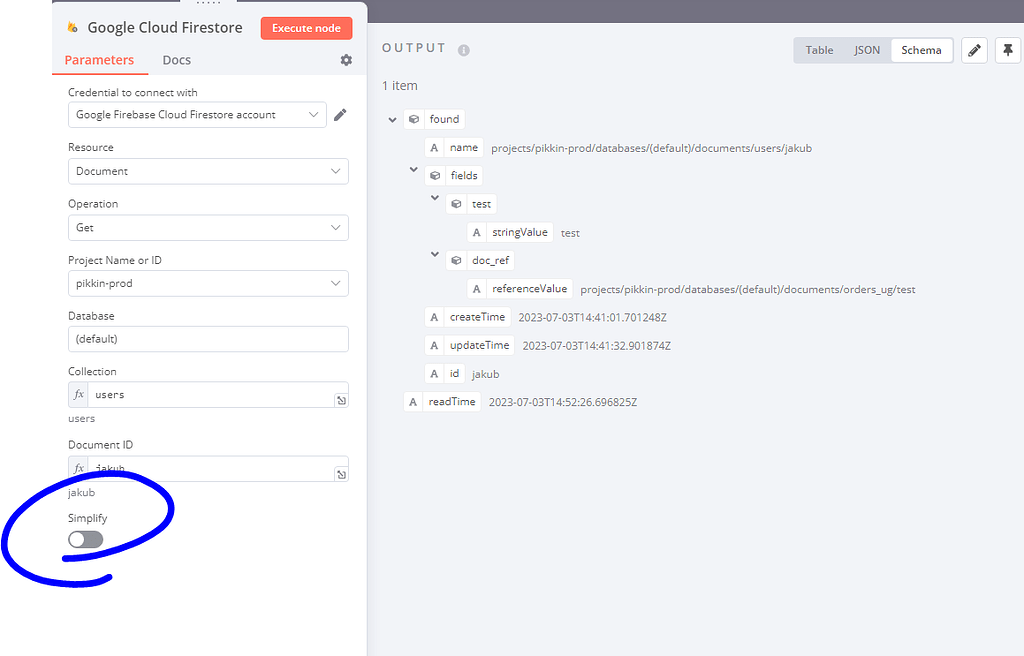Click the fx icon on Collection field
Screen dimensions: 1024x656
tap(78, 394)
